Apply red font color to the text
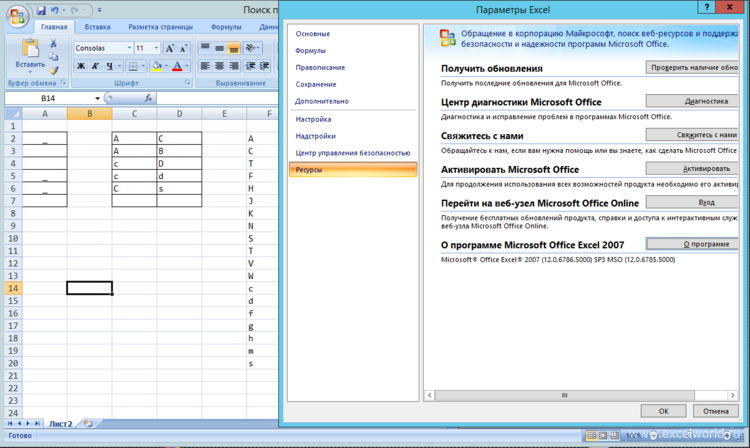 (177, 66)
